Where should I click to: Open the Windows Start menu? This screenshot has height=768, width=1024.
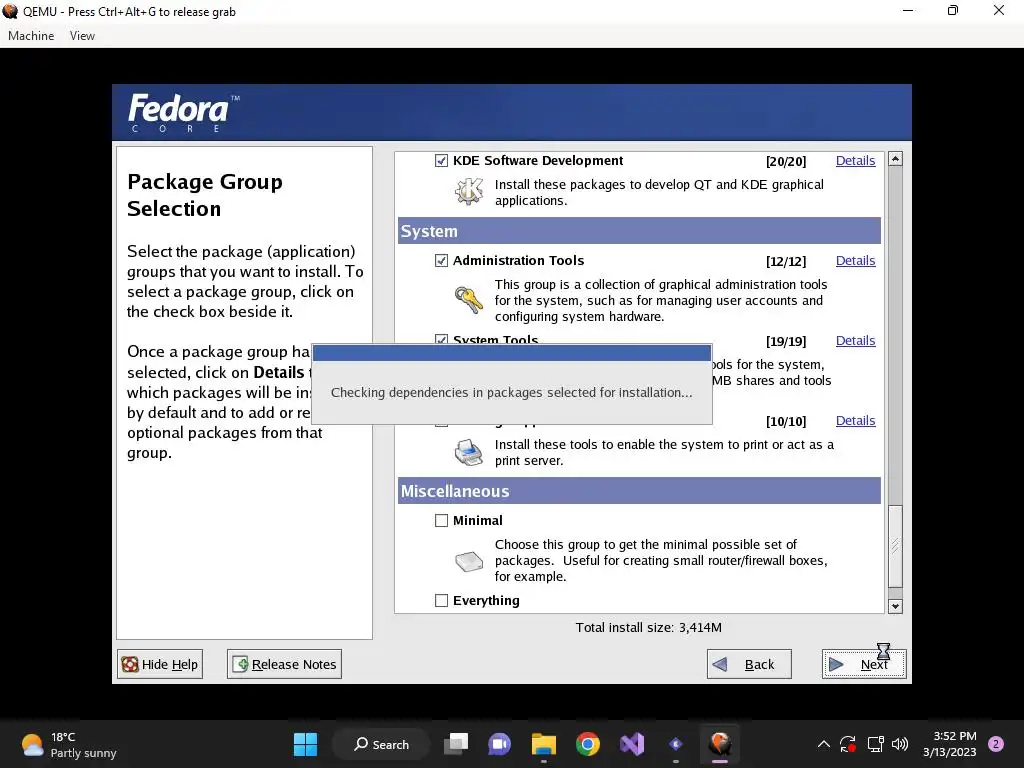305,744
